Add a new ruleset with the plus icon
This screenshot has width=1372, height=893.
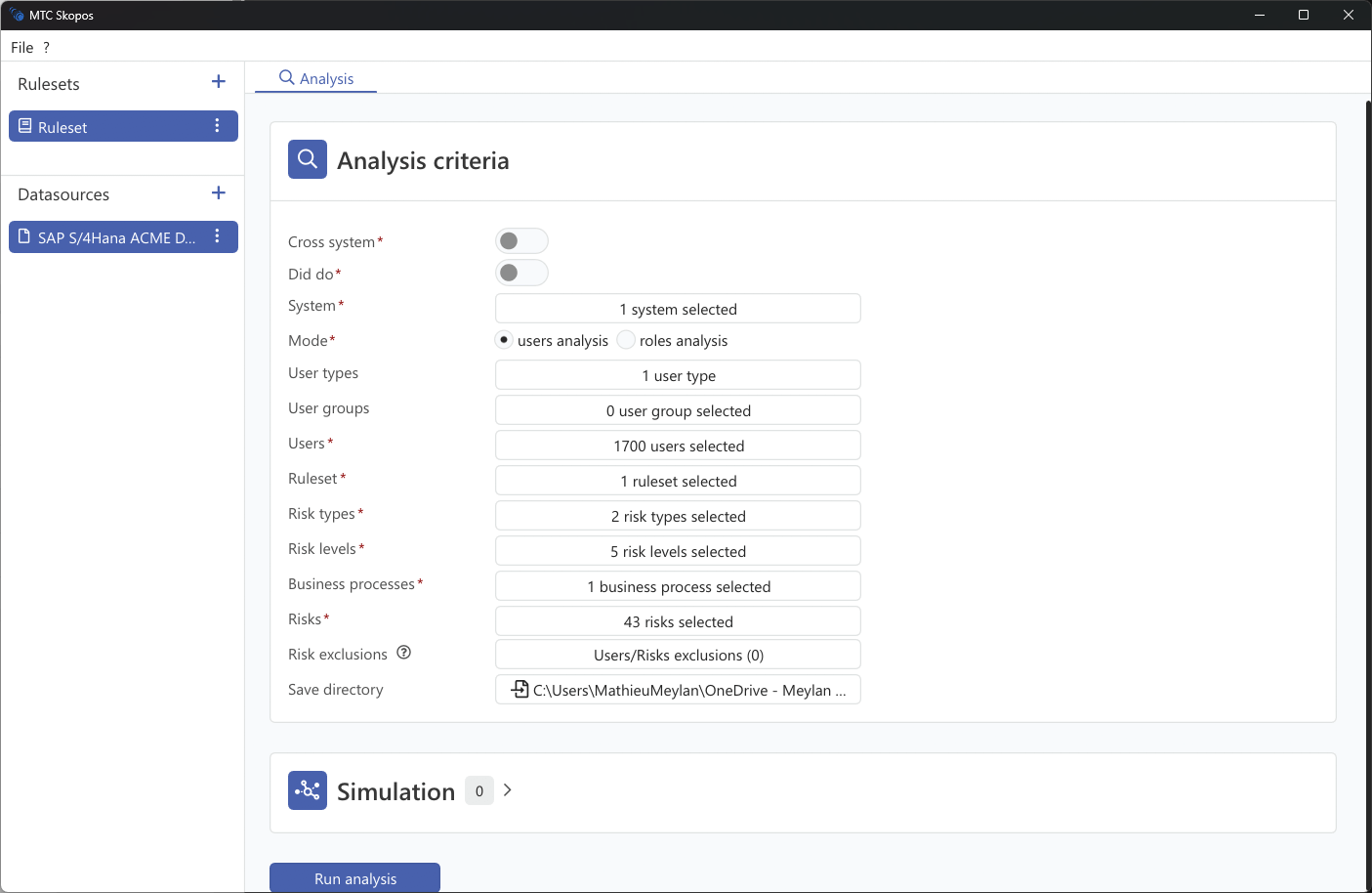point(218,82)
